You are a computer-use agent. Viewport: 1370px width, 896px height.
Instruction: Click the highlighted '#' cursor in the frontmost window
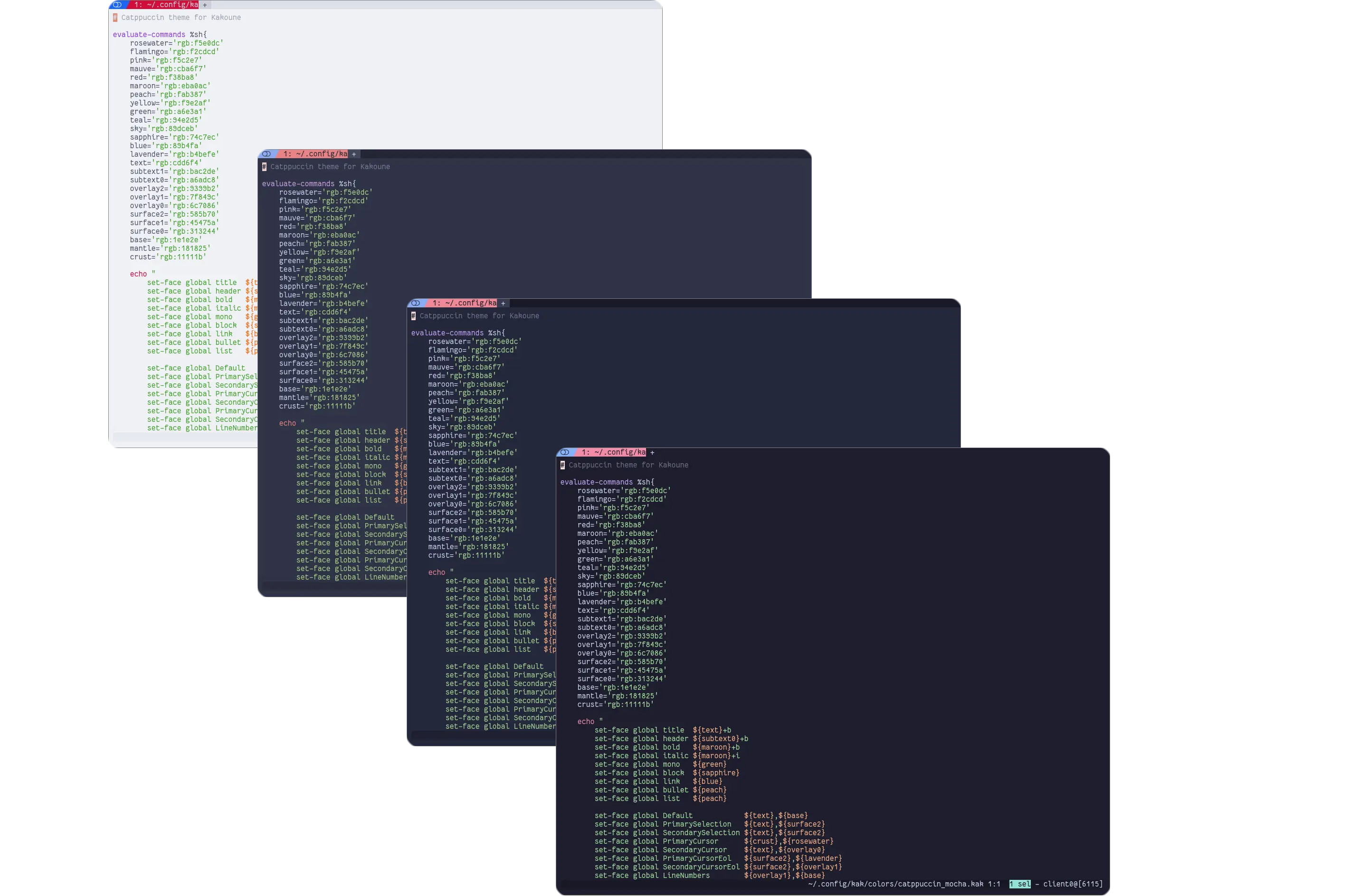(x=562, y=465)
